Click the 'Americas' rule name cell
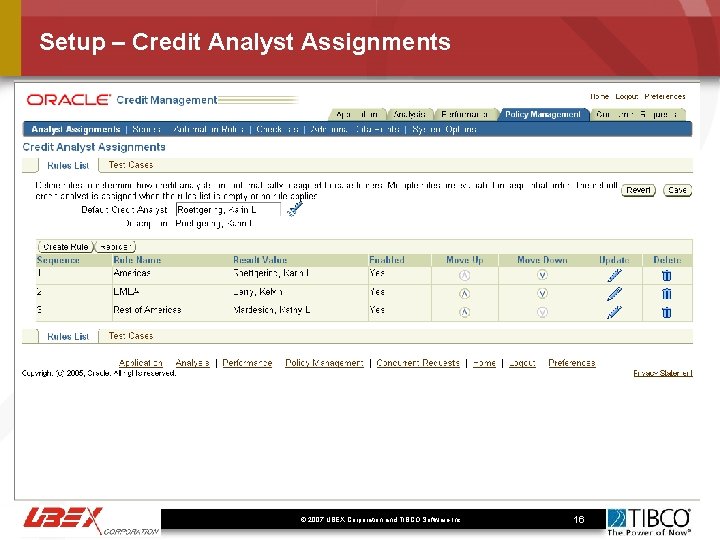Viewport: 720px width, 540px height. [x=132, y=273]
